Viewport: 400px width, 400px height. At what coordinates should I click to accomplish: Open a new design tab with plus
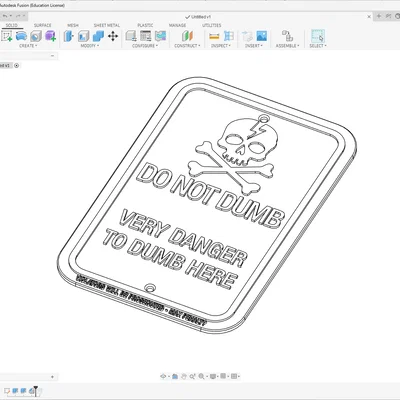coord(379,16)
